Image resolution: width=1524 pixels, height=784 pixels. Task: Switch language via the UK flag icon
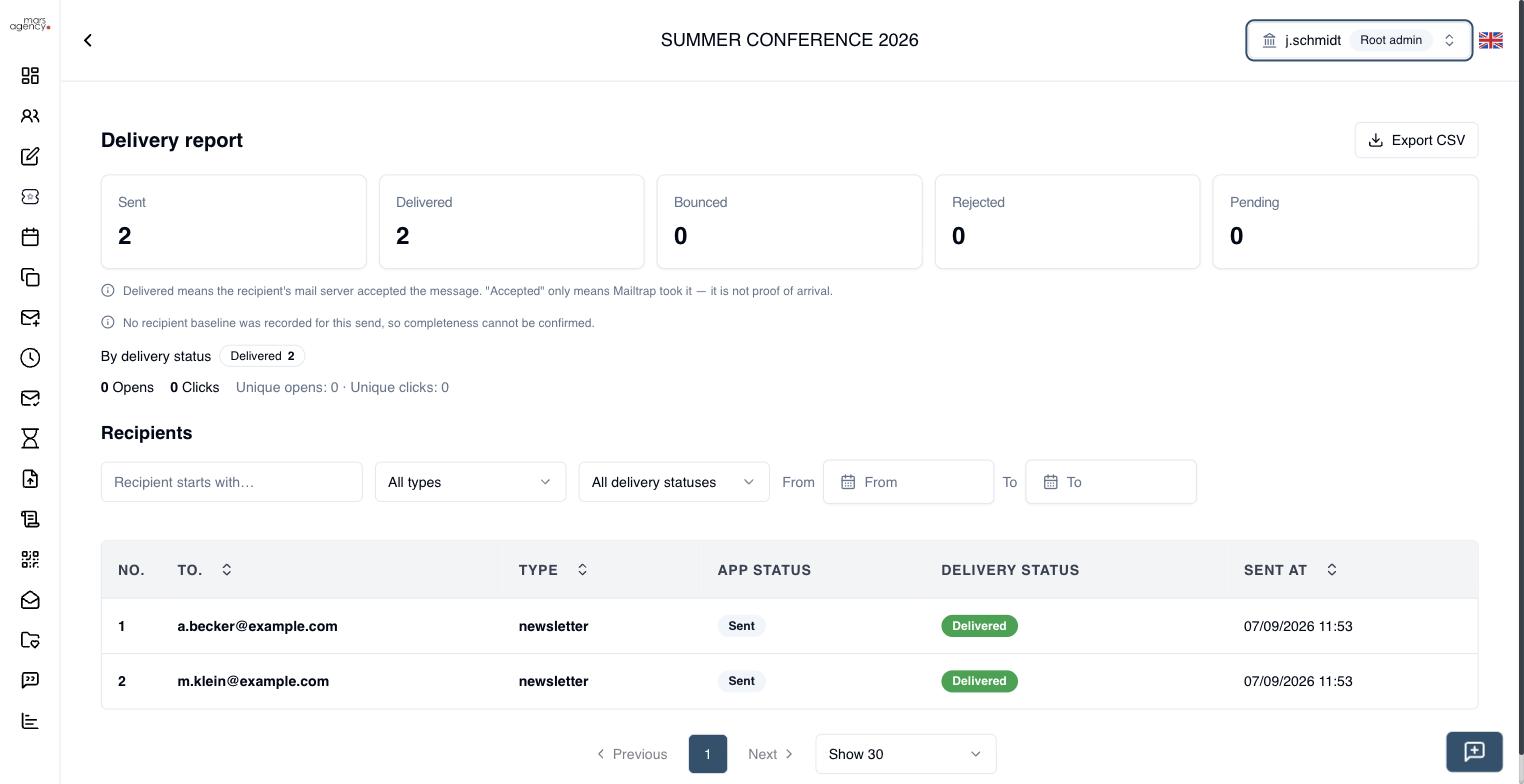1491,40
